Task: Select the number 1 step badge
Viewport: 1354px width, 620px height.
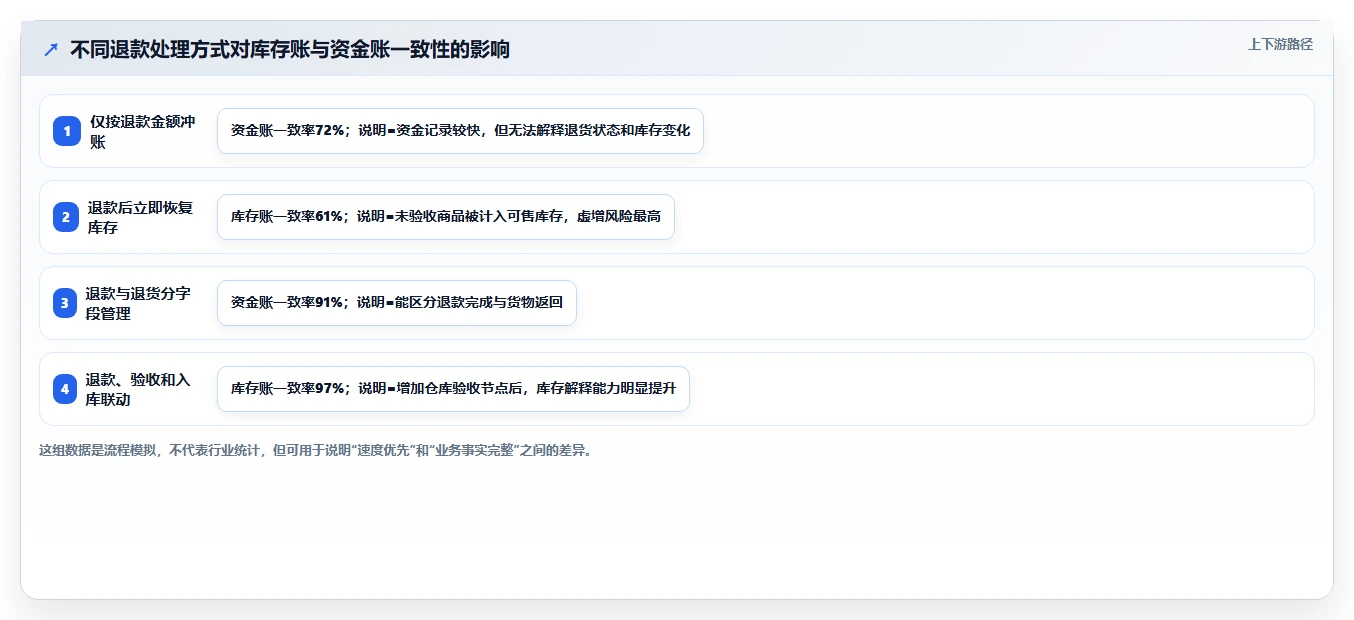Action: pyautogui.click(x=66, y=131)
